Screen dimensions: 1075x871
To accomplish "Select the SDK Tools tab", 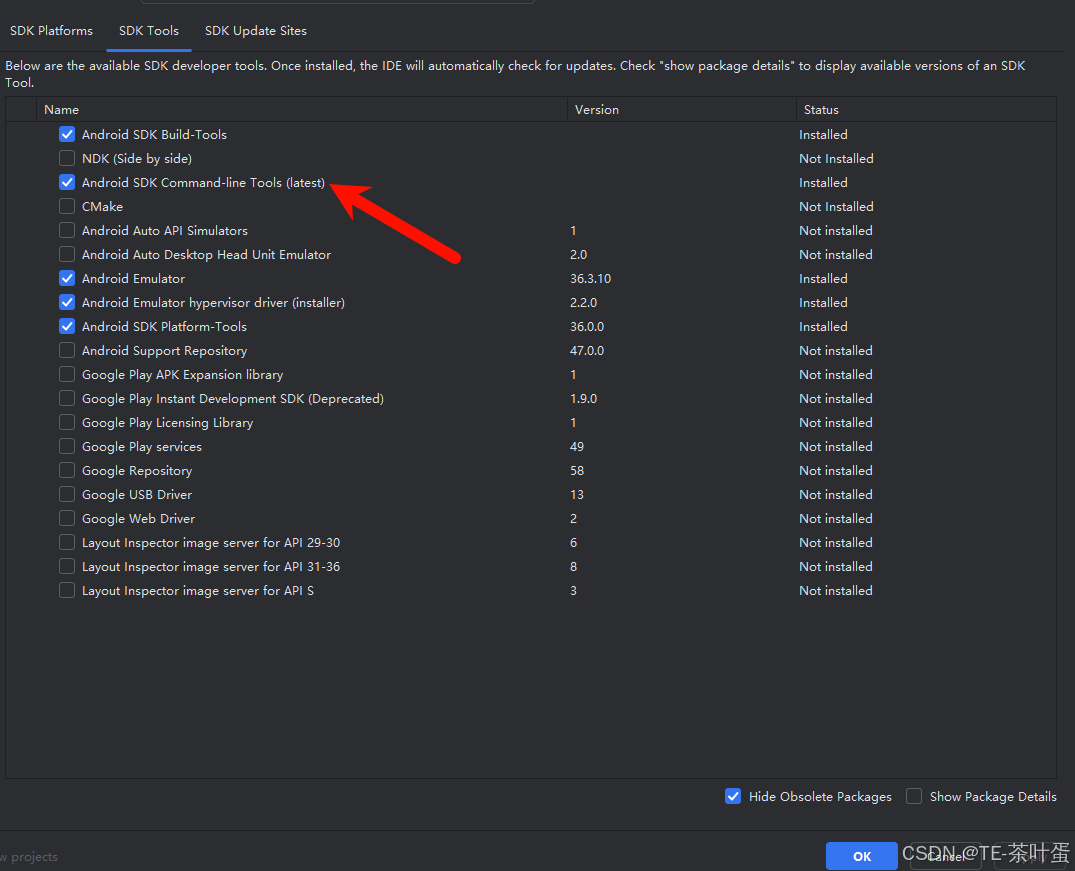I will 149,31.
